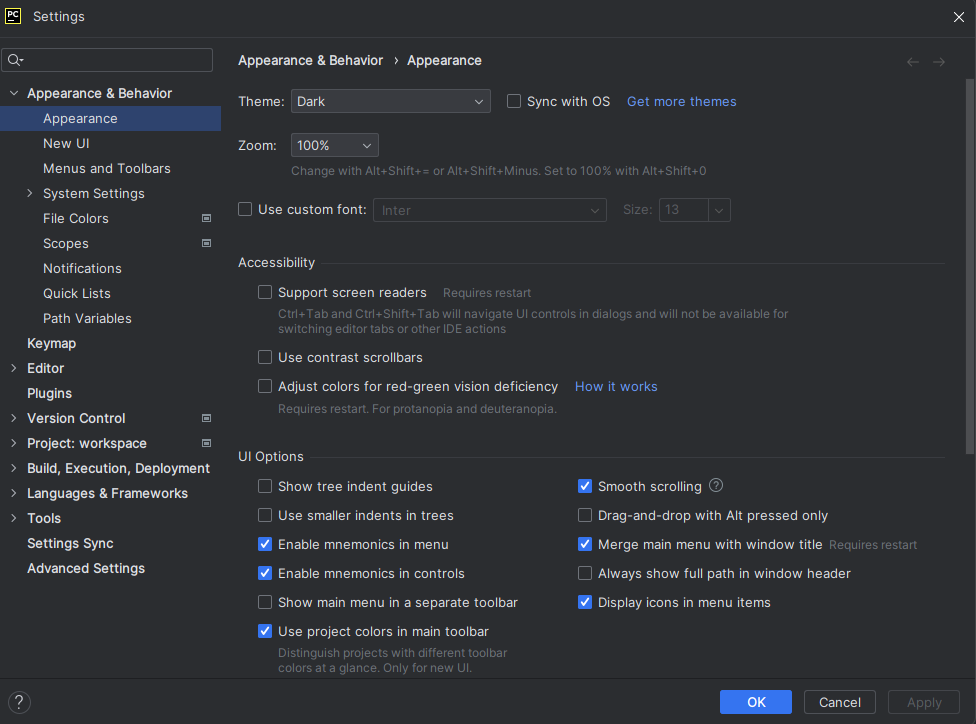
Task: Click the forward navigation arrow icon
Action: [x=939, y=62]
